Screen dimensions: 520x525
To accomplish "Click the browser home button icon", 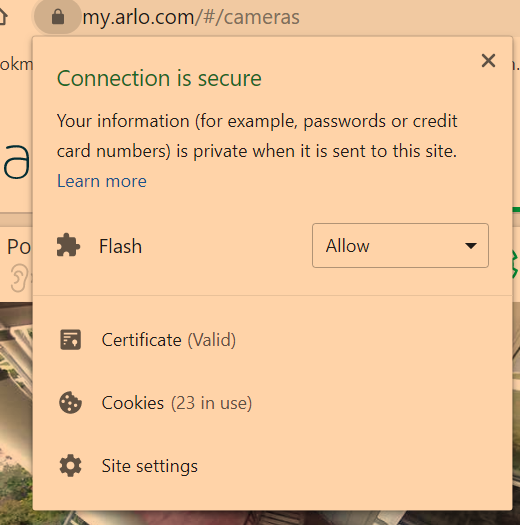I will tap(3, 17).
